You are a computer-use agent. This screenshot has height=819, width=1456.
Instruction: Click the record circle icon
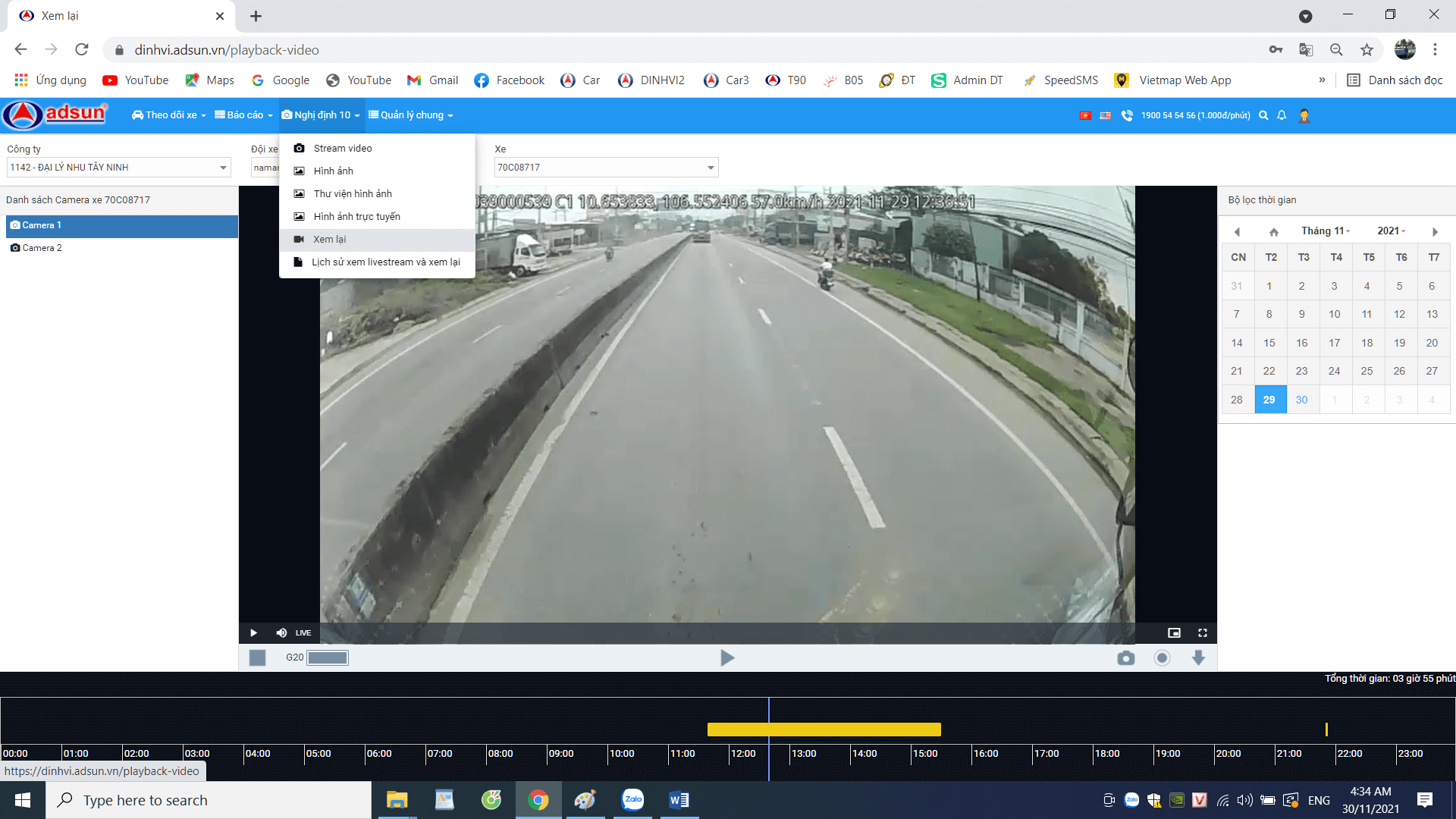click(x=1162, y=658)
